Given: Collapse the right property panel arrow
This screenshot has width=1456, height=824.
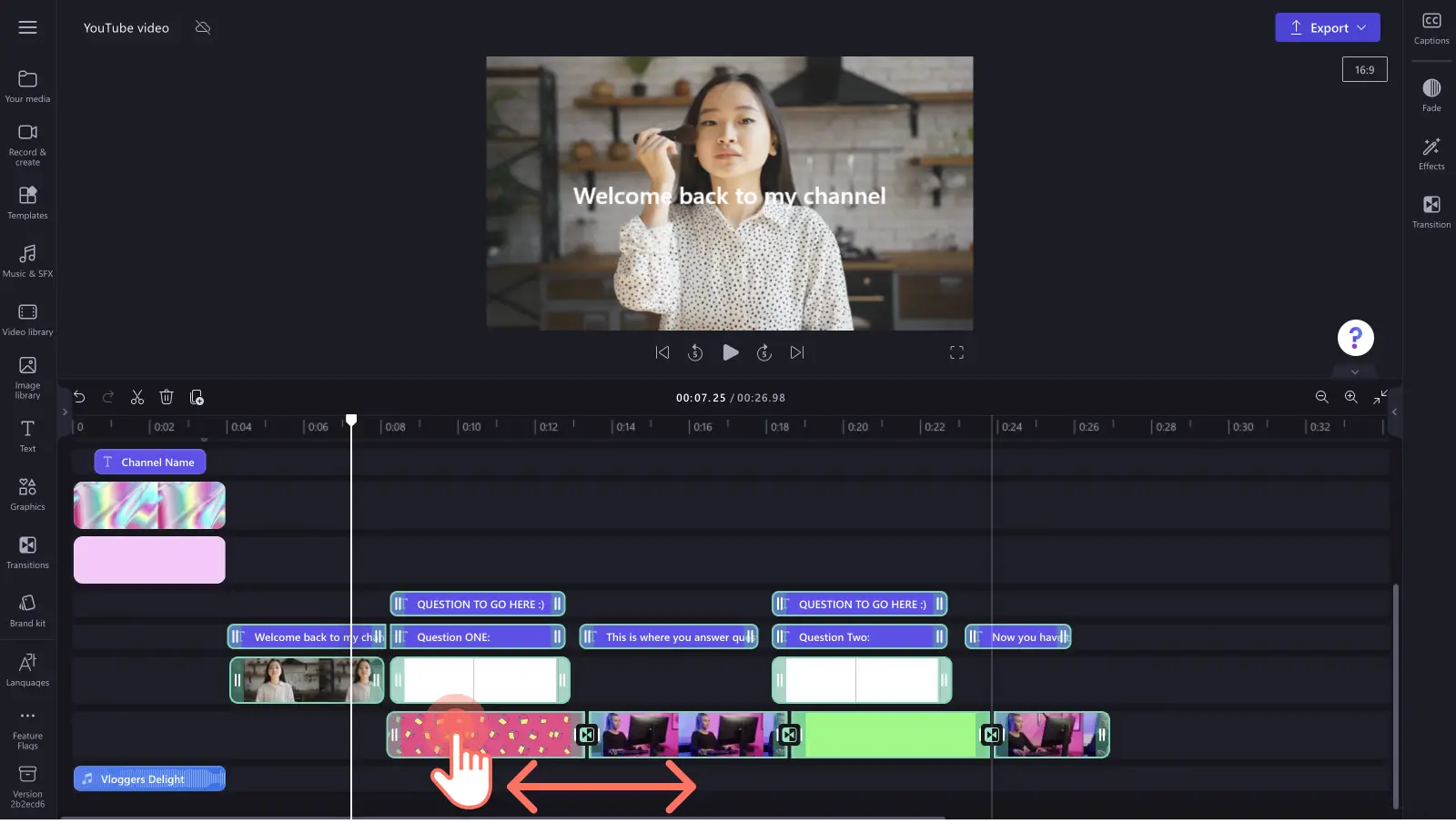Looking at the screenshot, I should (x=1394, y=412).
